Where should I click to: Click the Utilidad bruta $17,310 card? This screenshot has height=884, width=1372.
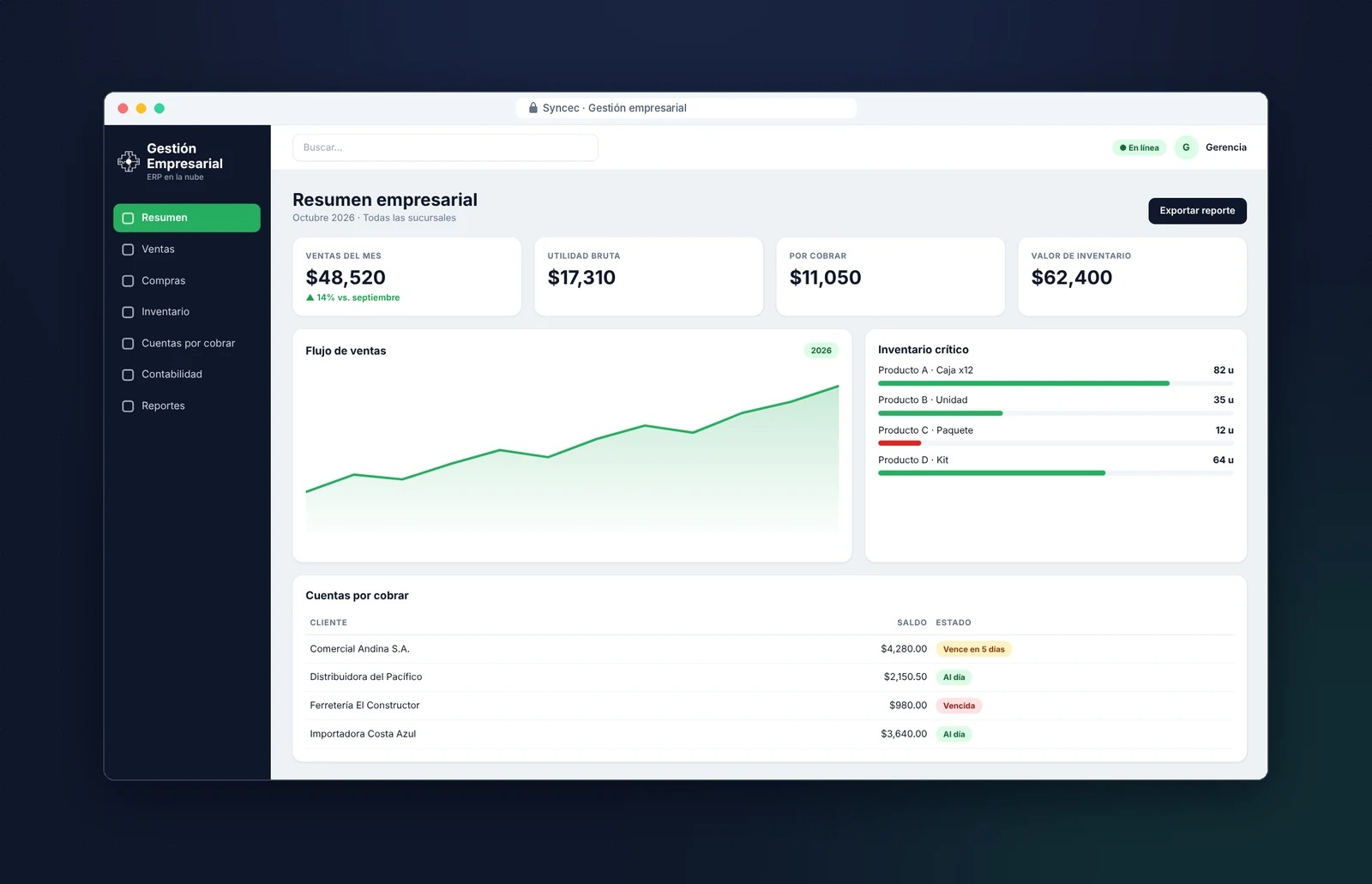(648, 277)
